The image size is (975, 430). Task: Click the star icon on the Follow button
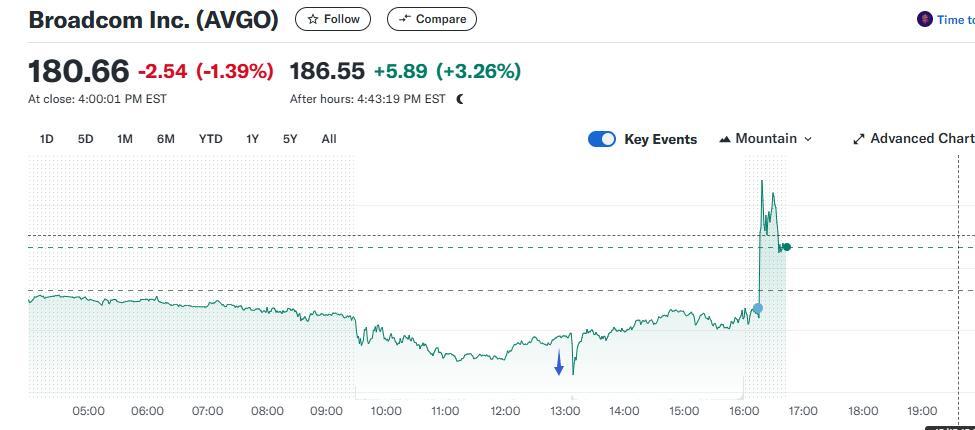(313, 19)
